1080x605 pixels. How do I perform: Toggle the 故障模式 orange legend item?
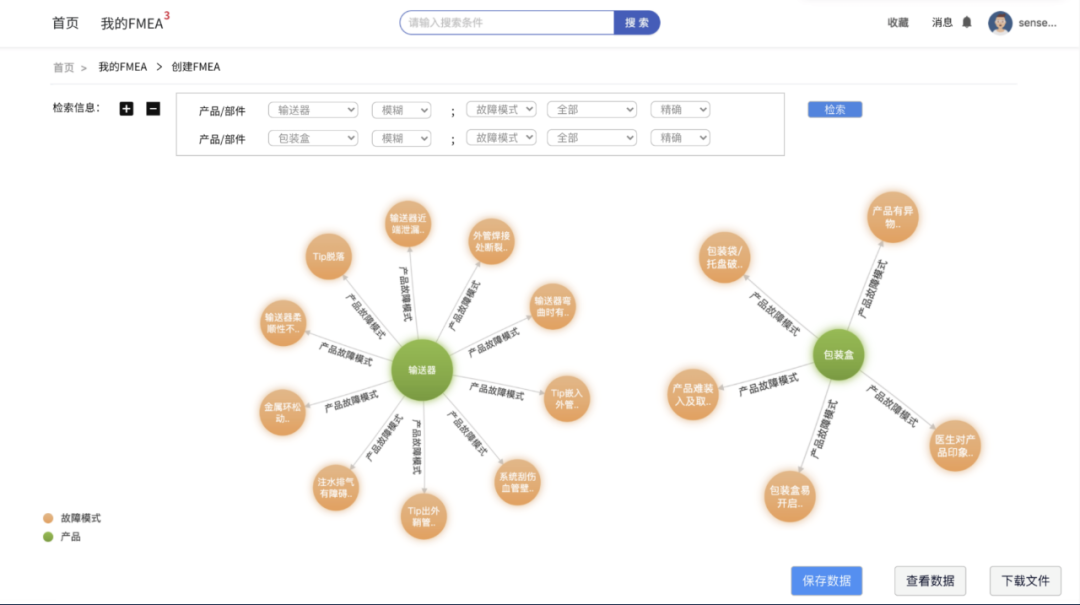pyautogui.click(x=72, y=517)
